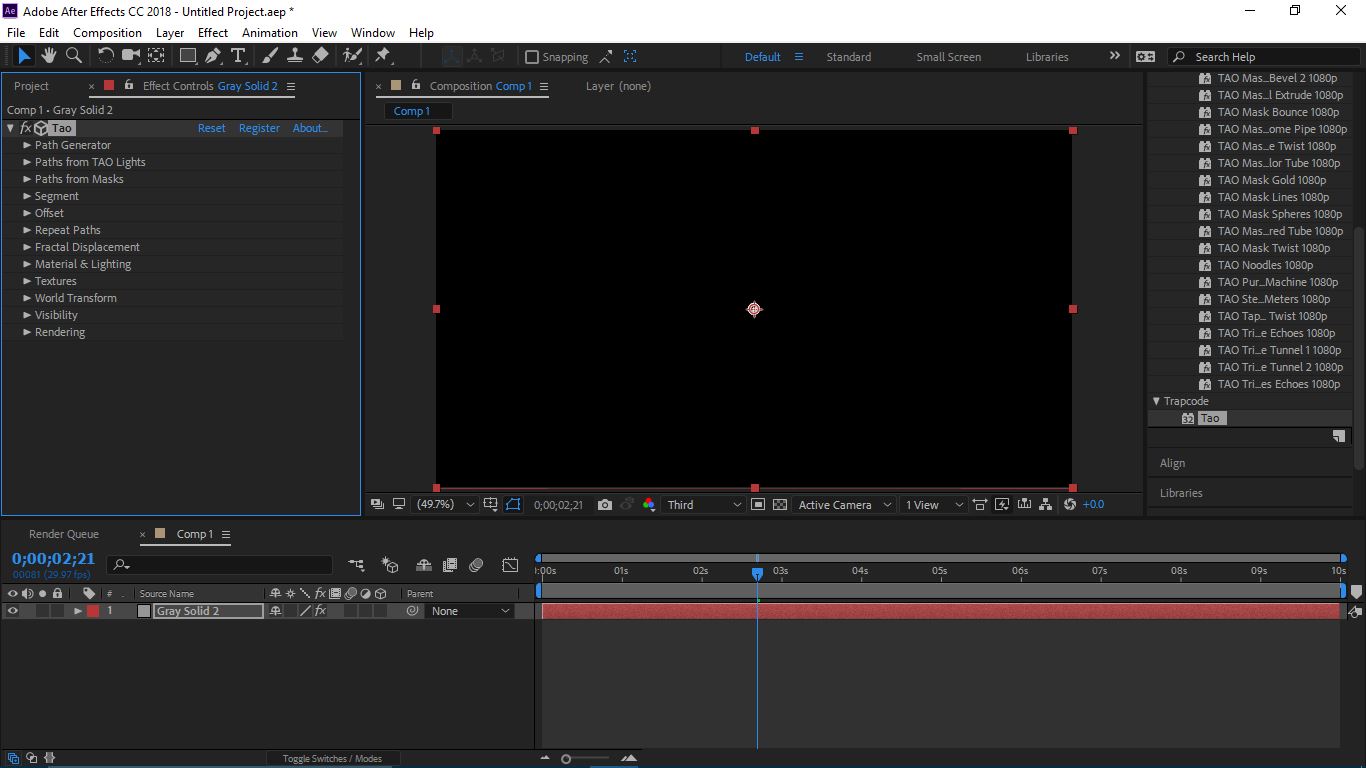Toggle fx switch on Gray Solid 2
This screenshot has height=768, width=1366.
point(320,611)
